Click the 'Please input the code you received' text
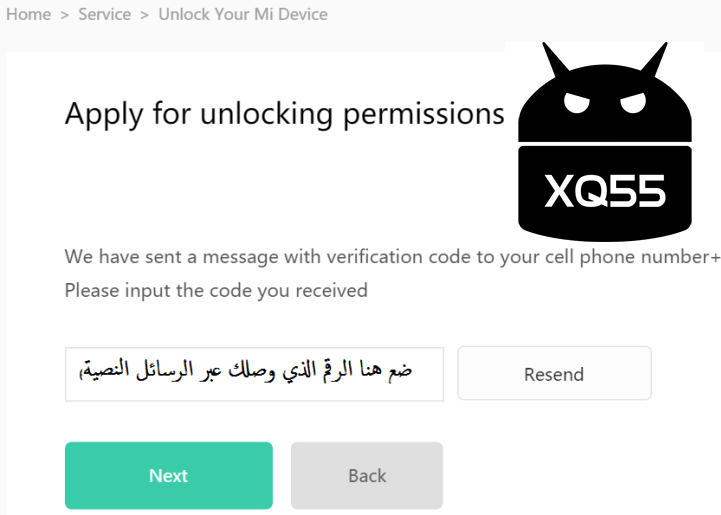 tap(216, 291)
